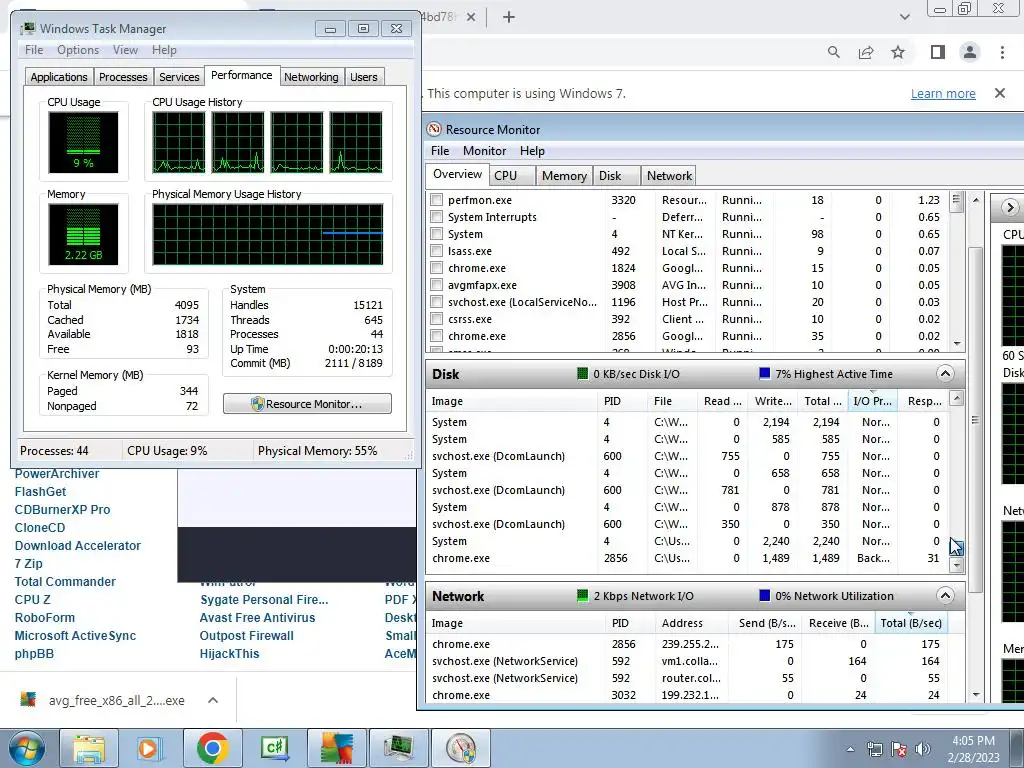Click volume speaker tray icon

tap(922, 749)
